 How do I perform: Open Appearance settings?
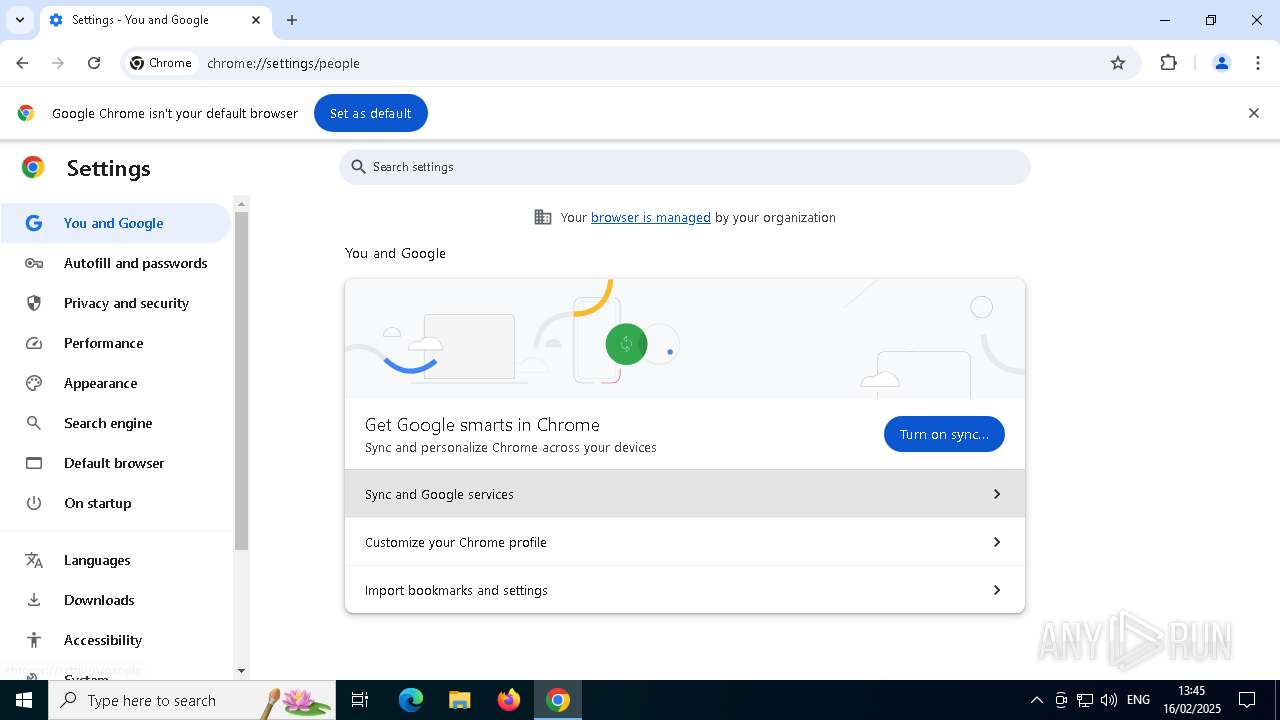coord(115,383)
